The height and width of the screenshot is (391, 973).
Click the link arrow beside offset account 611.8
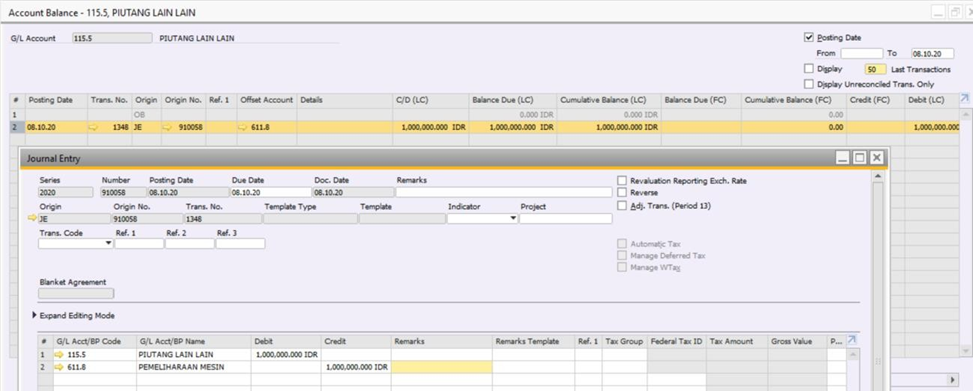click(243, 127)
